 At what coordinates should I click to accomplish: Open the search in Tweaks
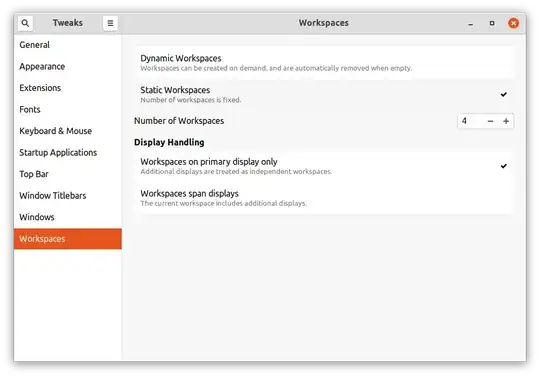[x=25, y=23]
